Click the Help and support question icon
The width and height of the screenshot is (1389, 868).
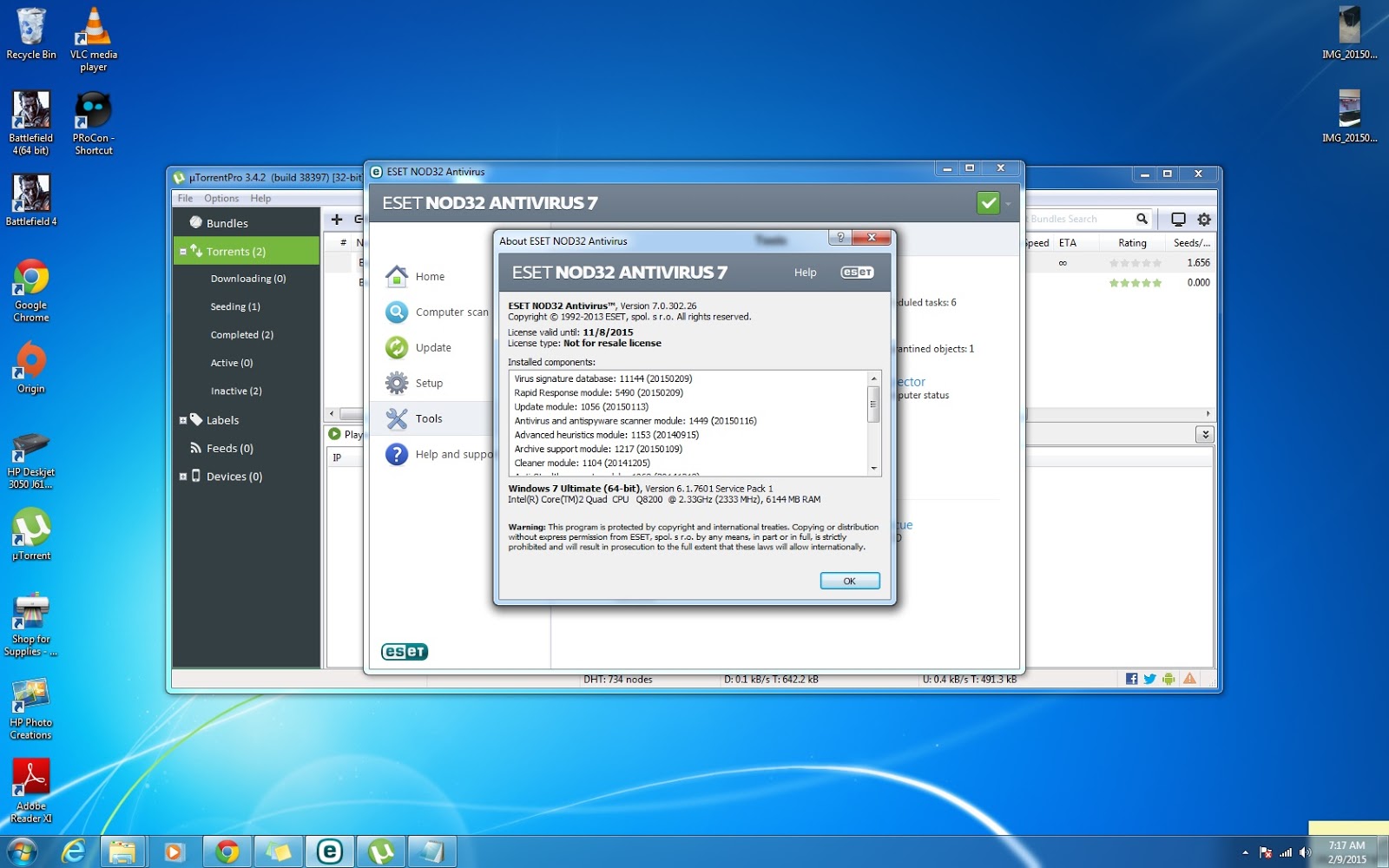click(397, 454)
